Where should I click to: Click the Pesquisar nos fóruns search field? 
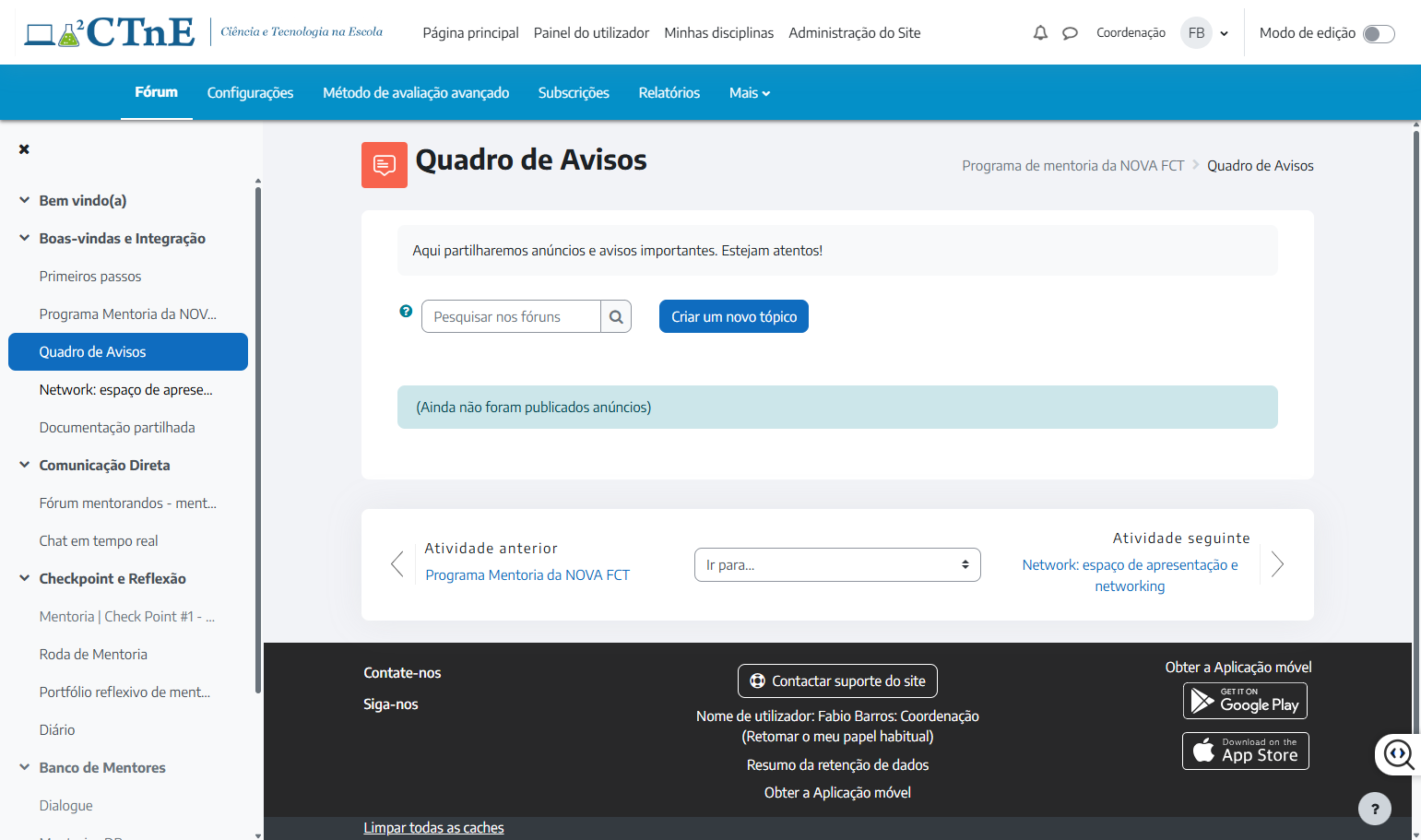[511, 316]
